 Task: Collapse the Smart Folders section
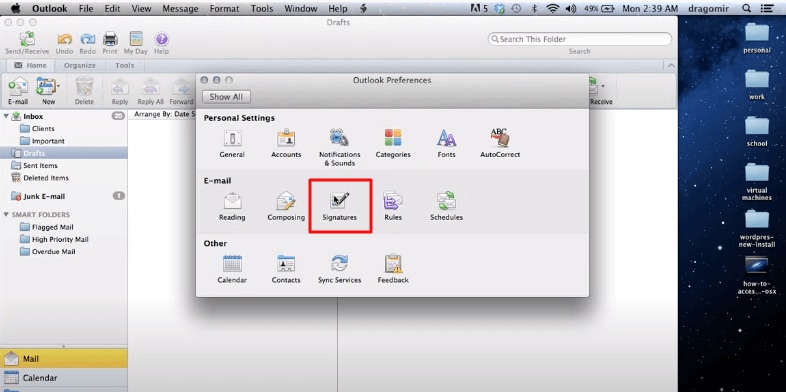click(x=6, y=215)
